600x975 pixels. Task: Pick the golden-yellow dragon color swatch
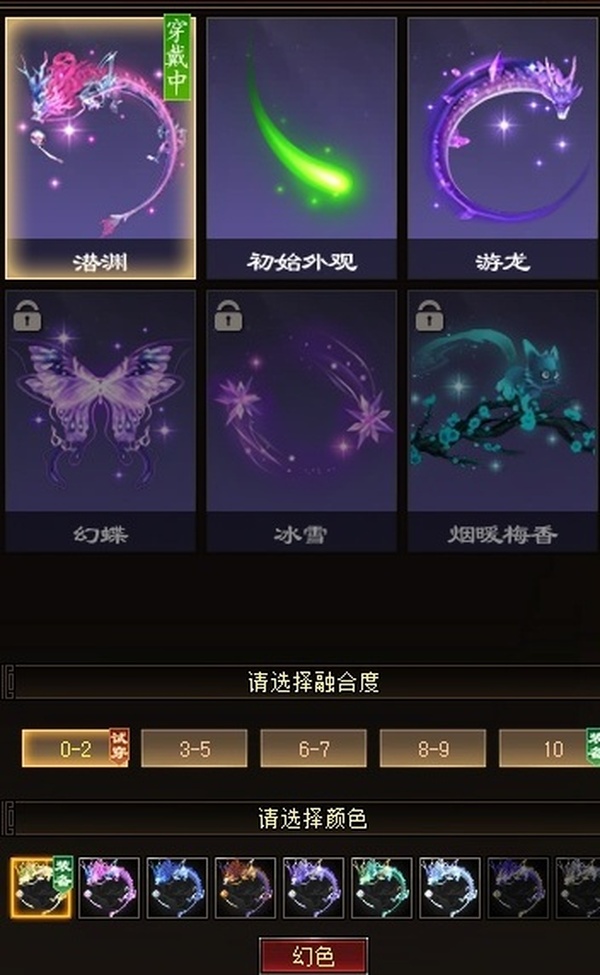tap(41, 888)
